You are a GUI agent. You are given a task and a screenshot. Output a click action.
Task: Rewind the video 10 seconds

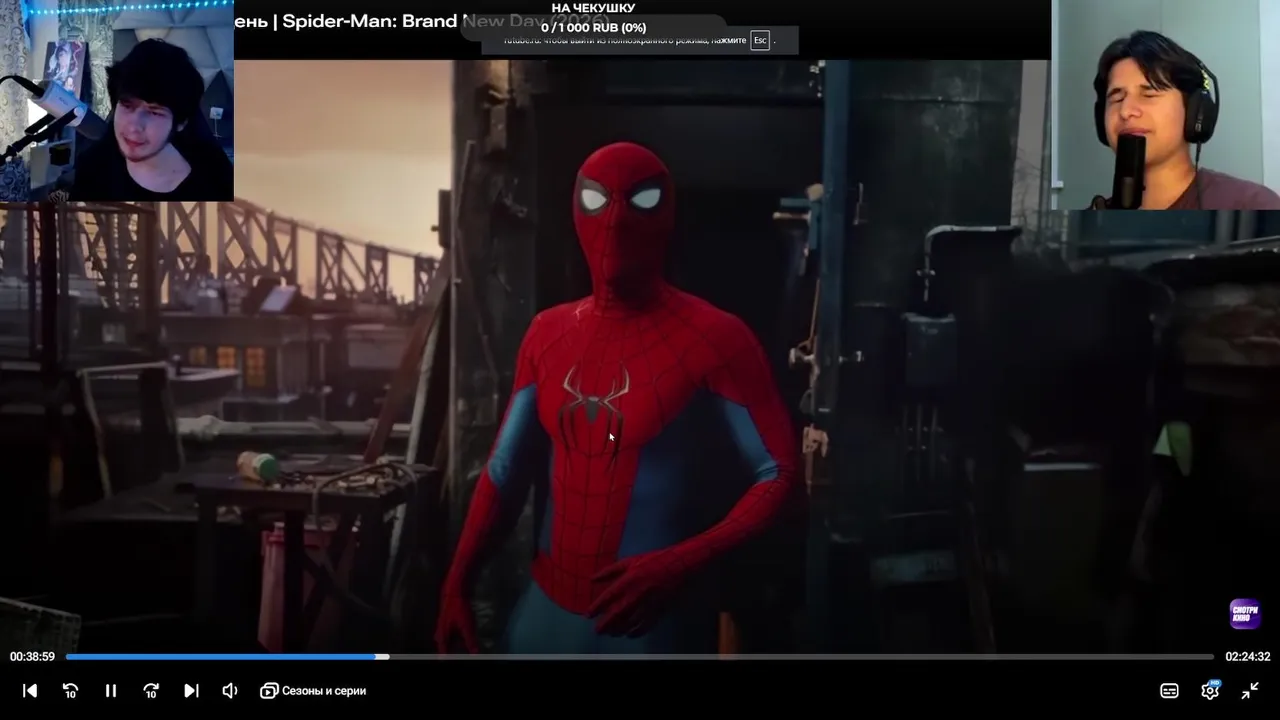click(70, 691)
